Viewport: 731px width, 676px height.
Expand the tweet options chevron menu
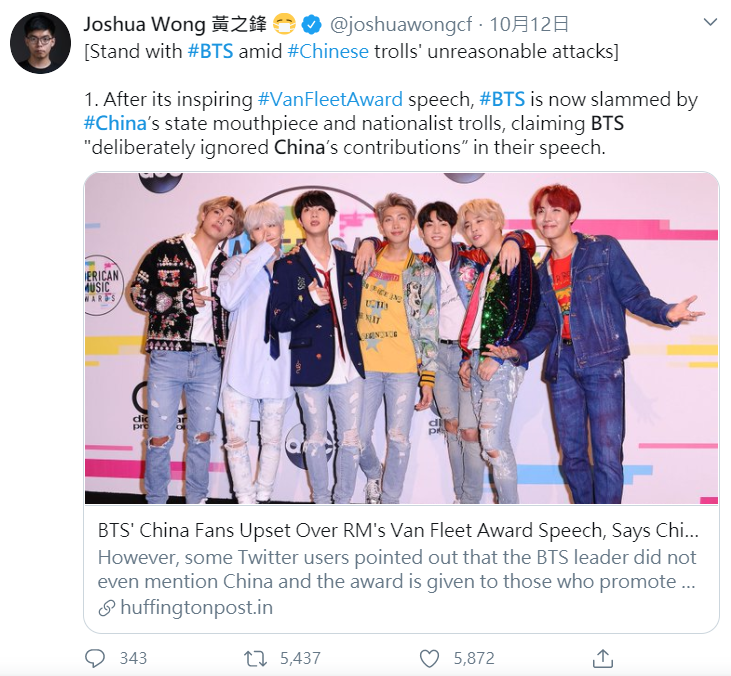[710, 22]
